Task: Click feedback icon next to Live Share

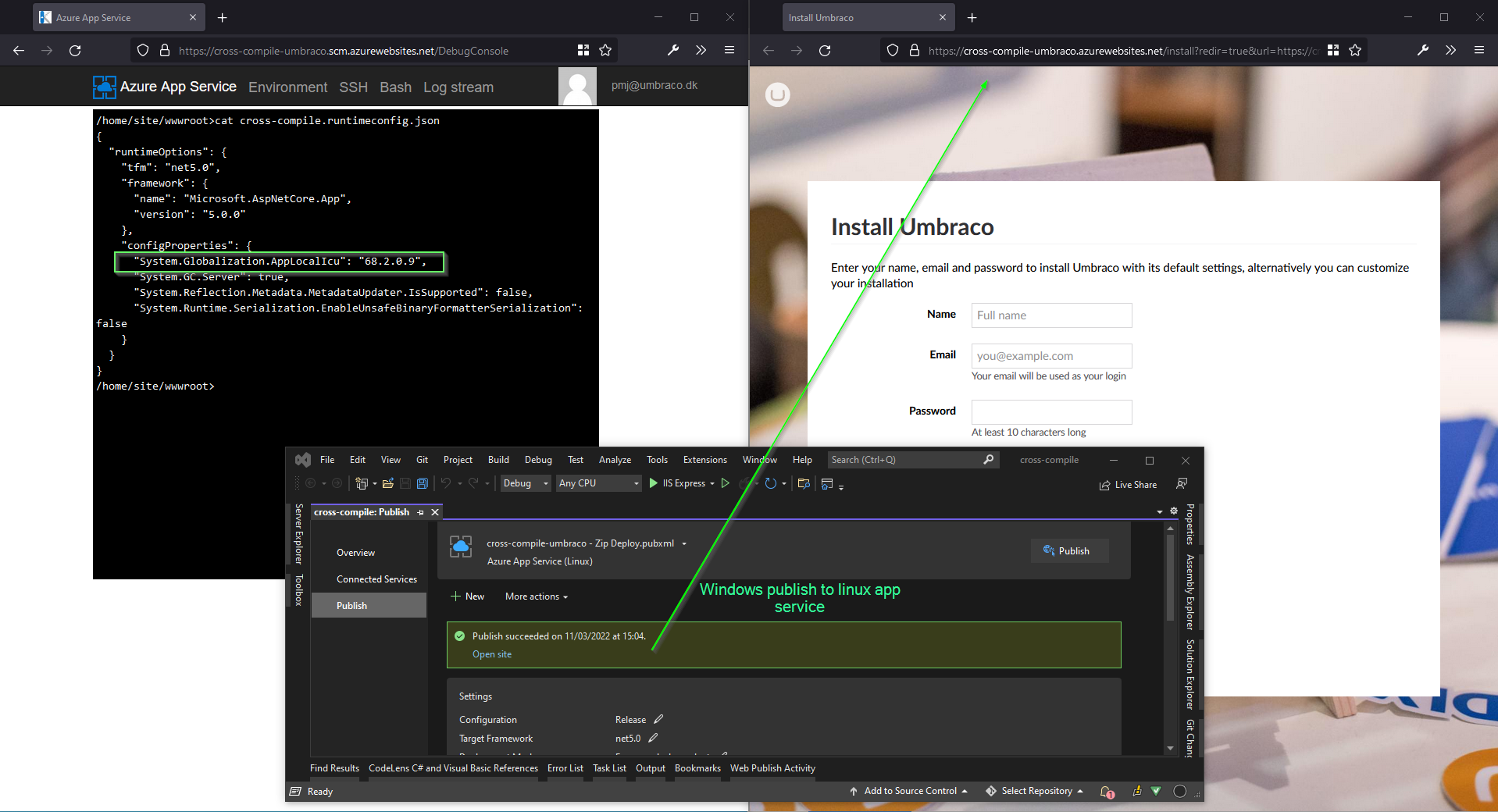Action: 1182,484
